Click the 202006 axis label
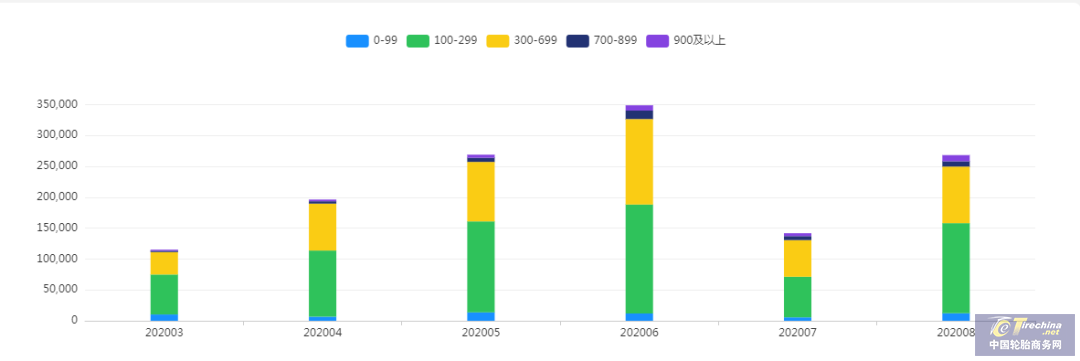The image size is (1080, 361). (x=639, y=333)
